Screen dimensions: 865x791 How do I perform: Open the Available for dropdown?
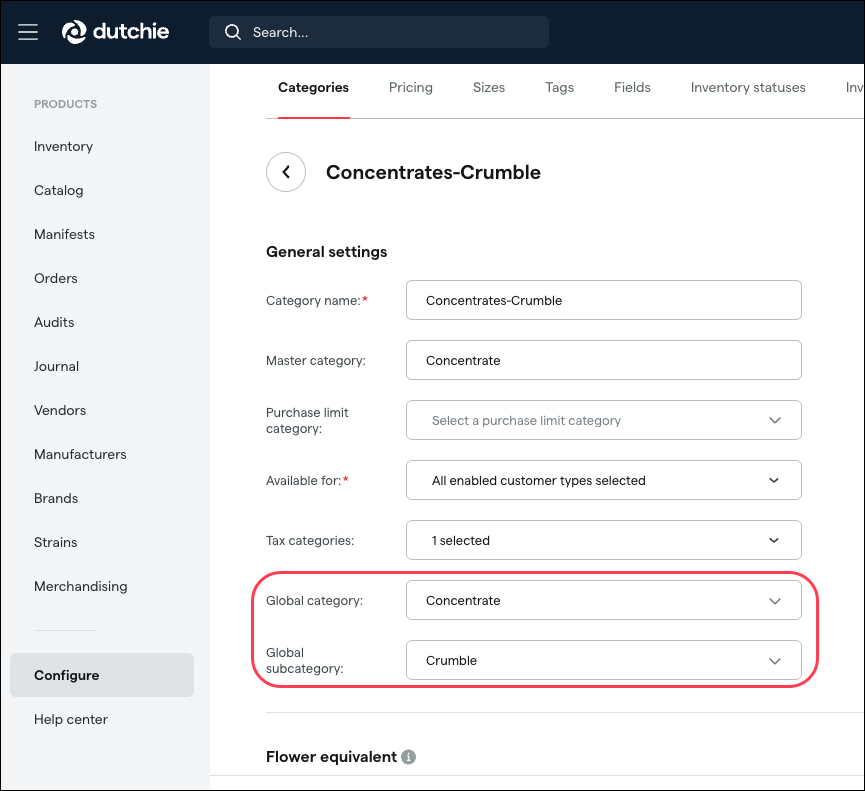603,480
